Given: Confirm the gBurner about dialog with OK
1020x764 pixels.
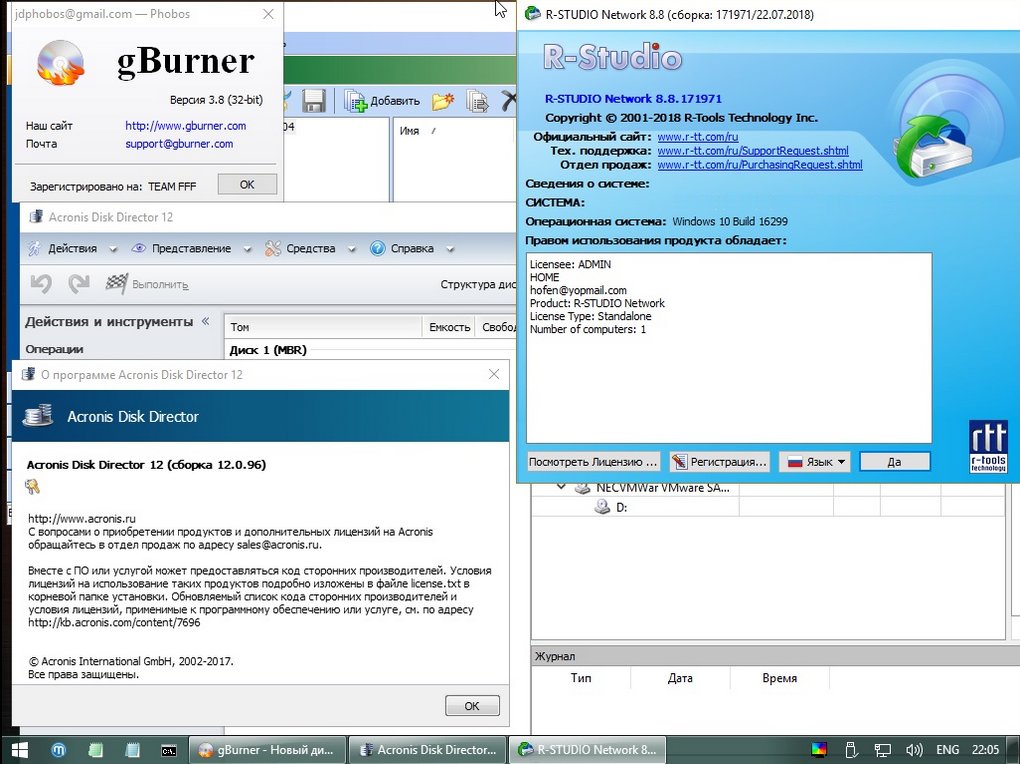Looking at the screenshot, I should click(x=247, y=184).
